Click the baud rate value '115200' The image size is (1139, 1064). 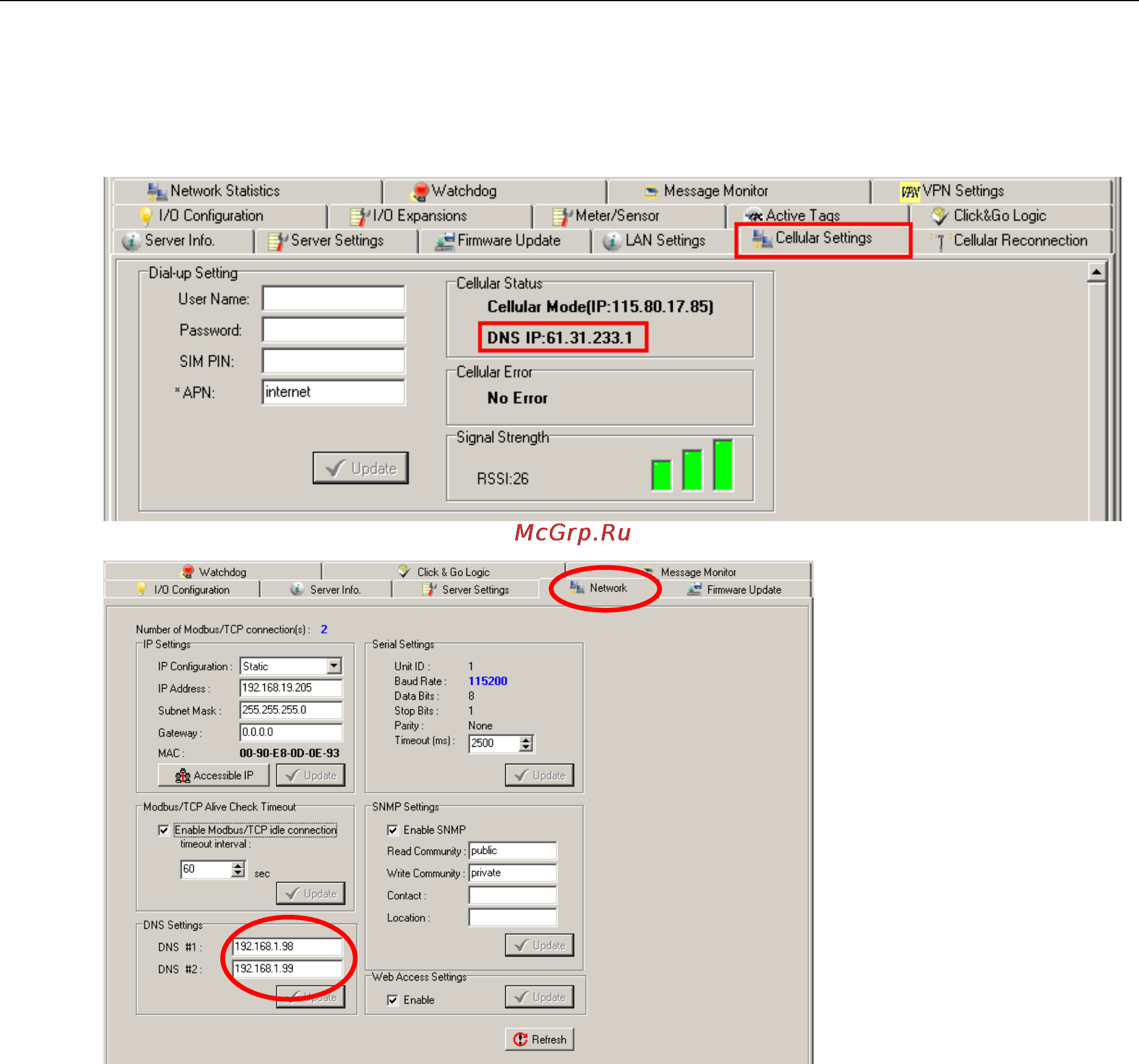click(x=488, y=681)
